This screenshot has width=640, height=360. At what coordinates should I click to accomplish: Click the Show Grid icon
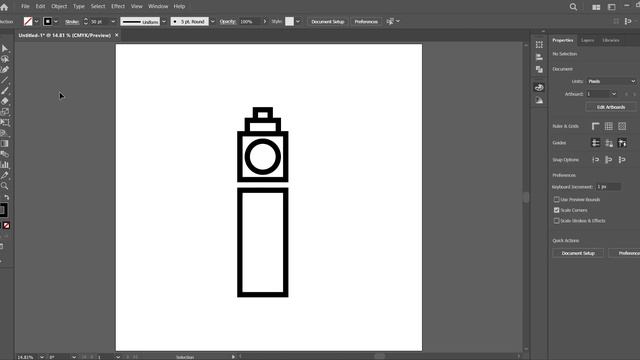(609, 126)
